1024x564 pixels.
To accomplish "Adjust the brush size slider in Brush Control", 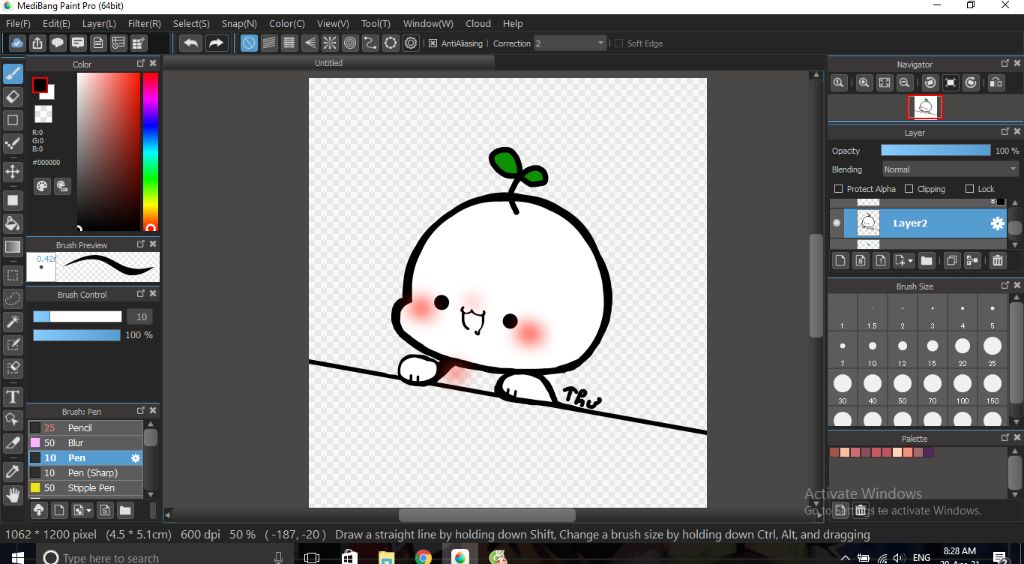I will pyautogui.click(x=77, y=317).
